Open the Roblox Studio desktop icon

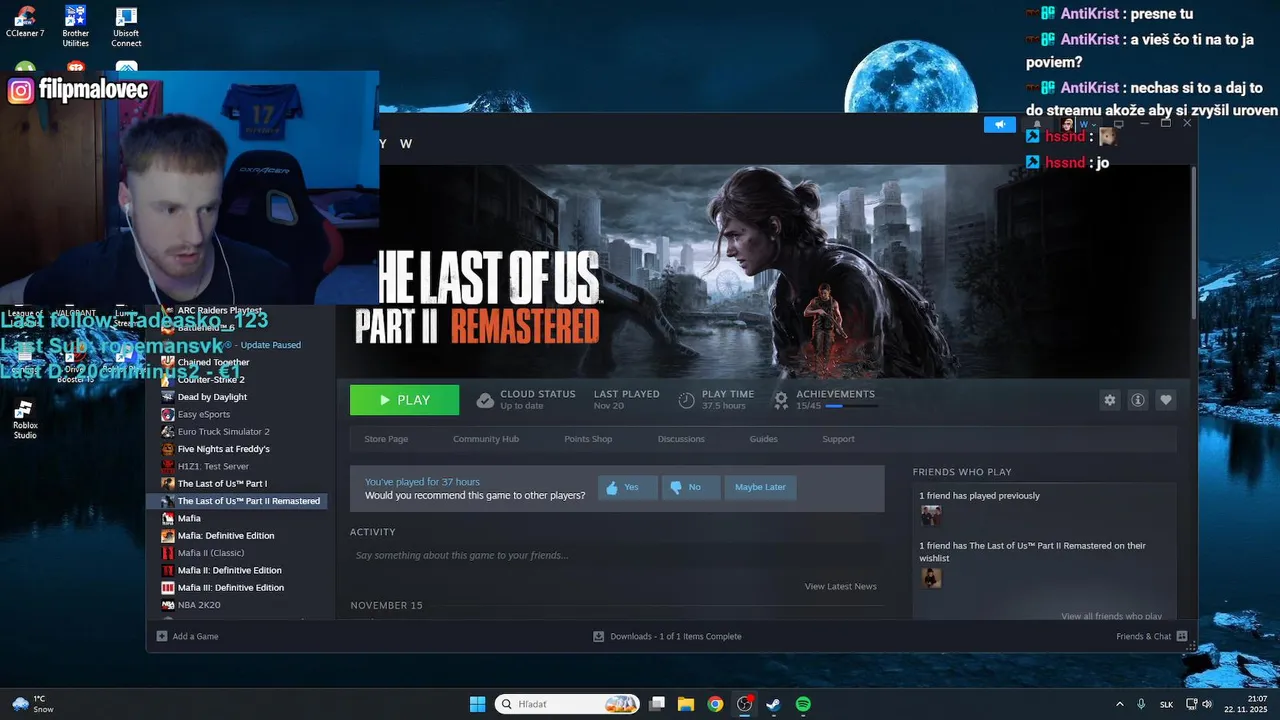point(25,420)
